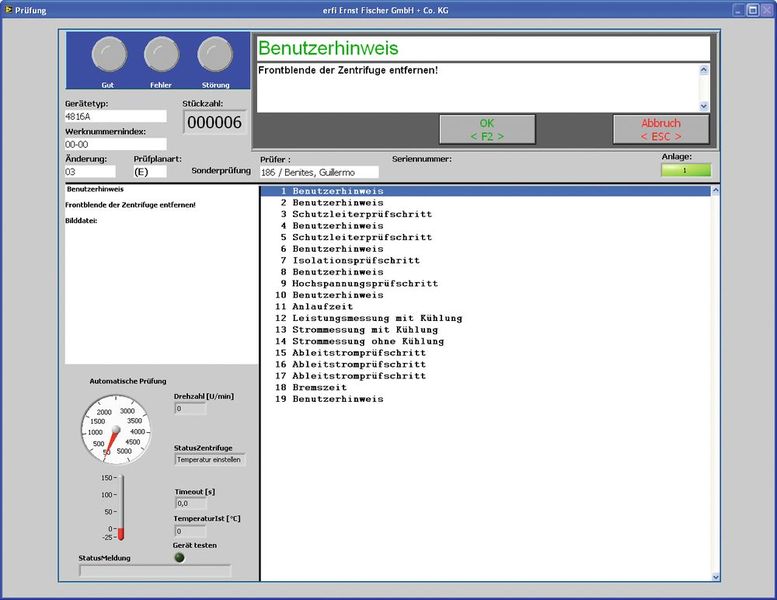
Task: Click the Sonderprüfung label
Action: click(x=221, y=170)
